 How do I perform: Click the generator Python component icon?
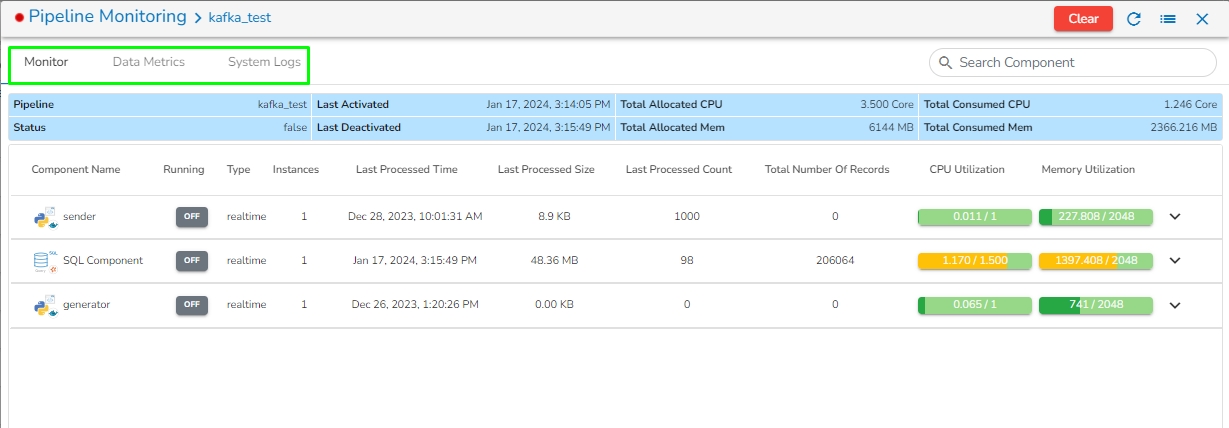click(x=45, y=305)
